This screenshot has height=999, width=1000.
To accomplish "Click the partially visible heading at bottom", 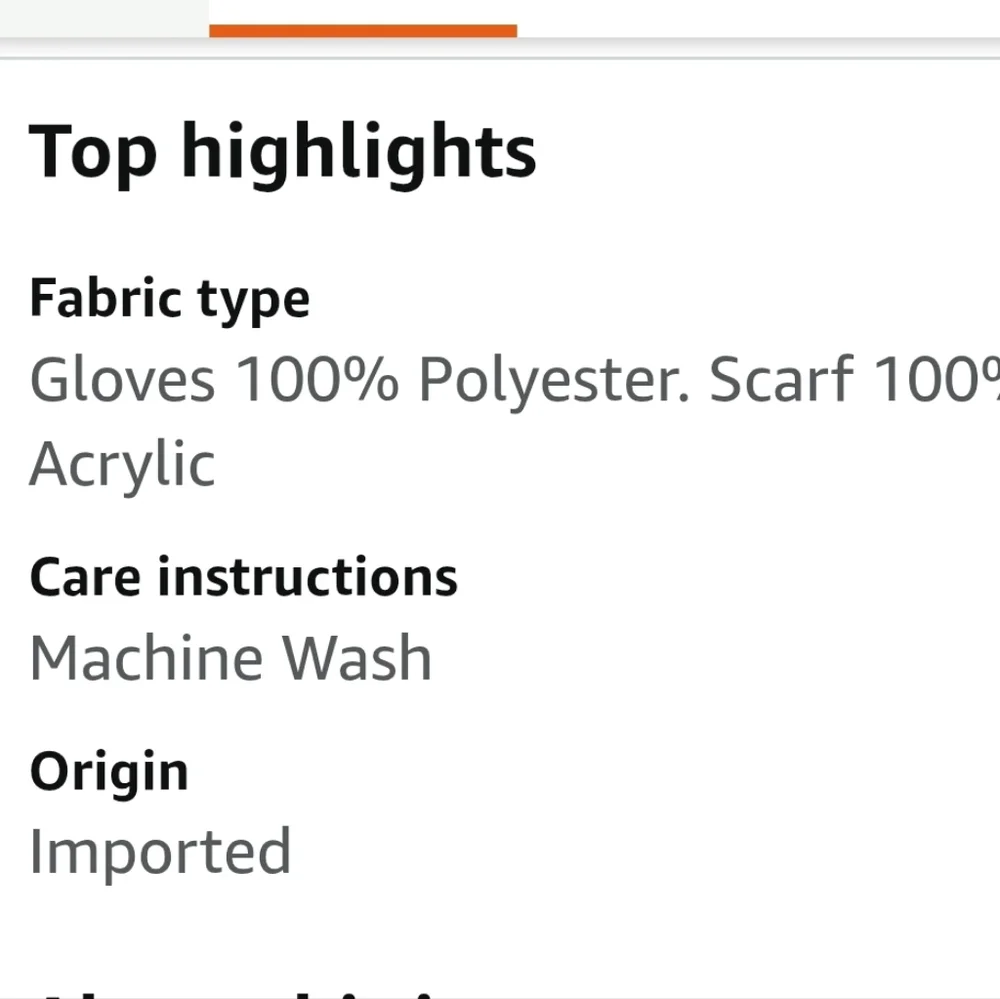I will 240,992.
